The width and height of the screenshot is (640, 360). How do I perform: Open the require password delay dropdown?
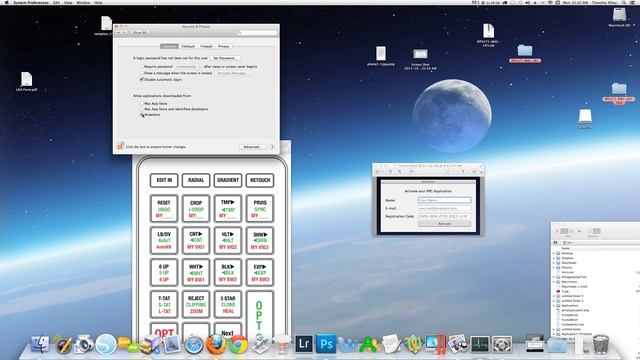pos(187,67)
